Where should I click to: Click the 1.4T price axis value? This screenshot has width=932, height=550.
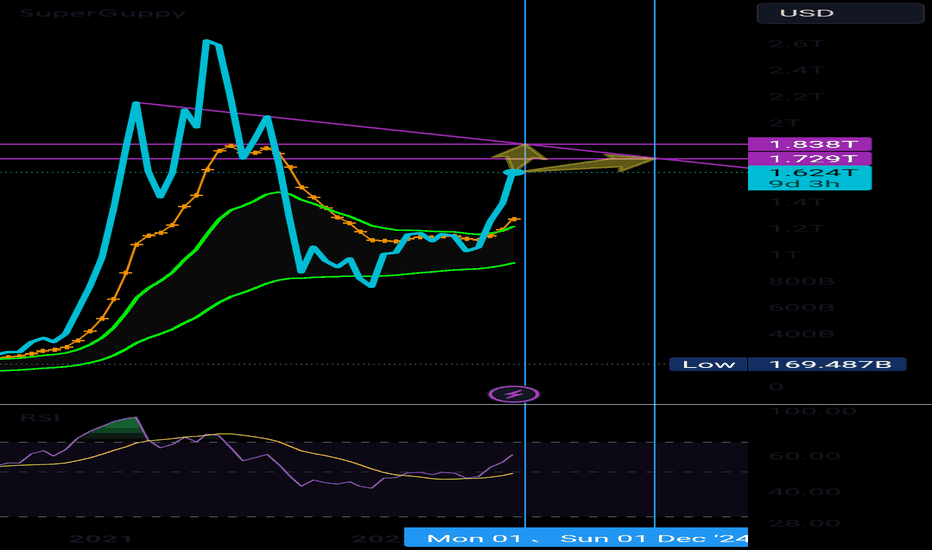796,202
